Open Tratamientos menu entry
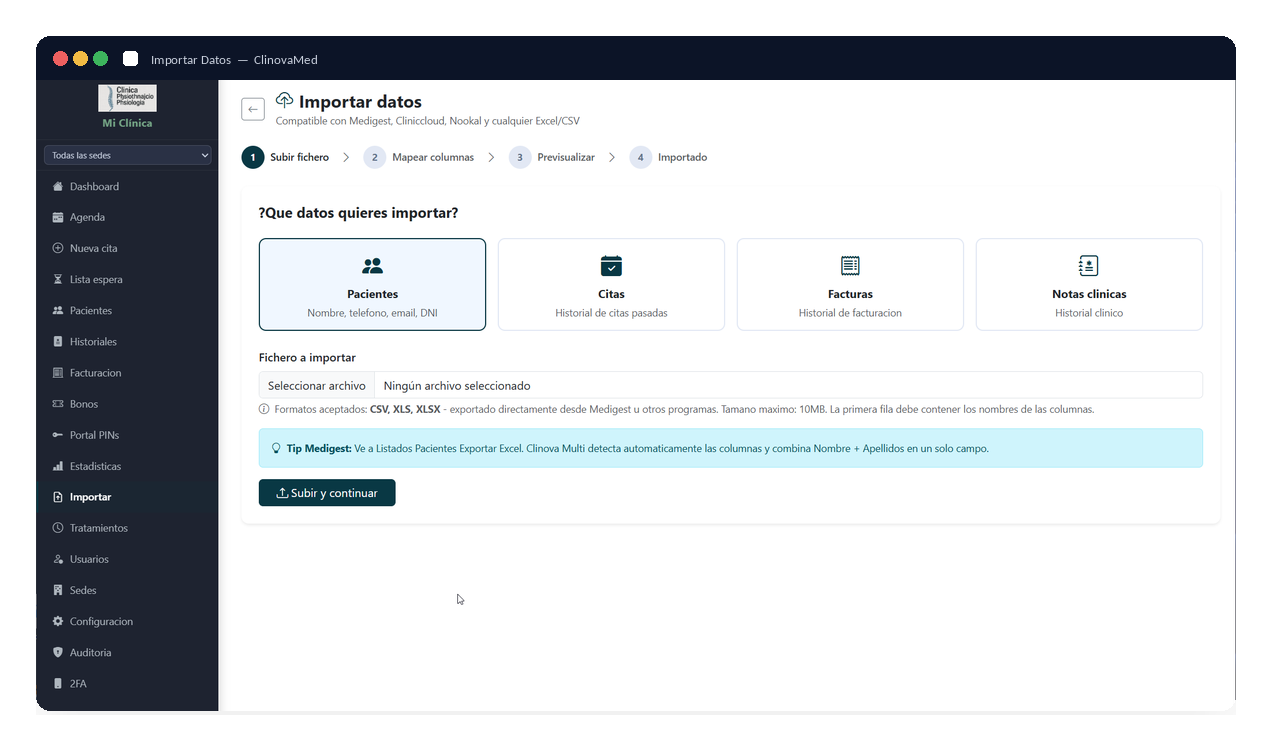Viewport: 1272px width, 747px height. tap(127, 528)
